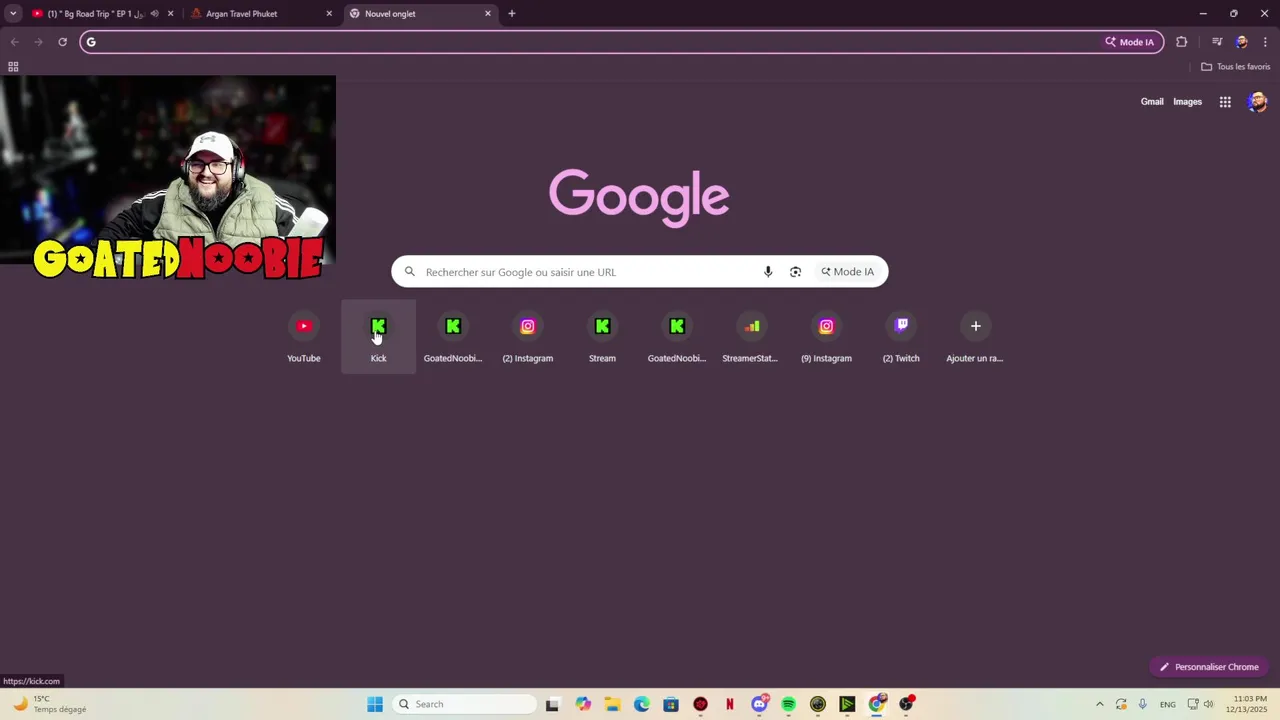Open the StreamerStat... shortcut tile

751,337
